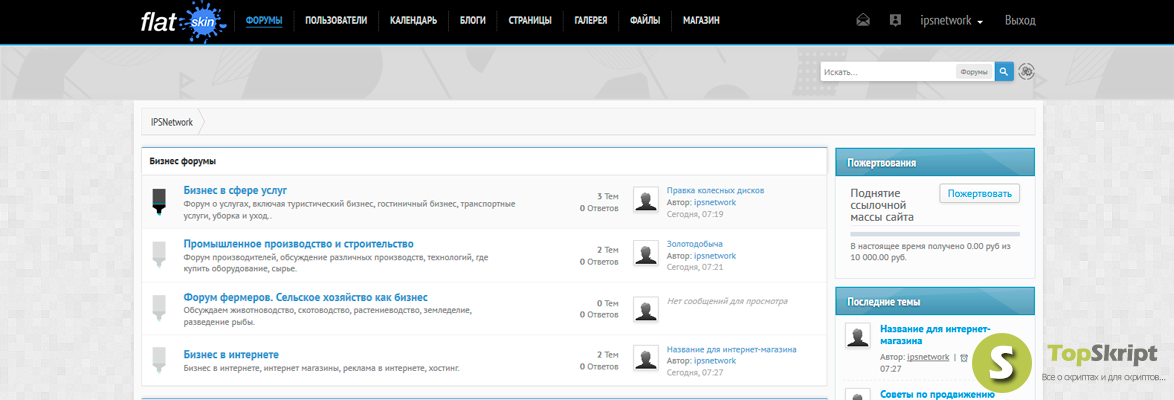Open topic Правка колесных дисков
Image resolution: width=1174 pixels, height=400 pixels.
(715, 190)
